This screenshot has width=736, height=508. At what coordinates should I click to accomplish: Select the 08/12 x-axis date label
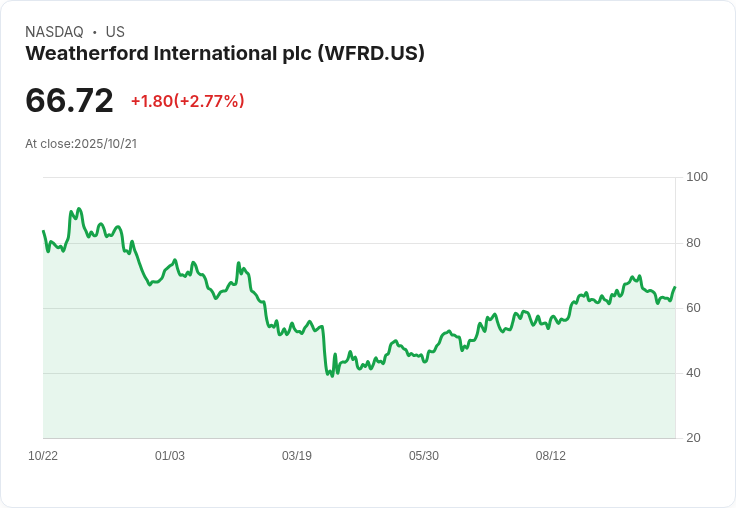coord(551,456)
